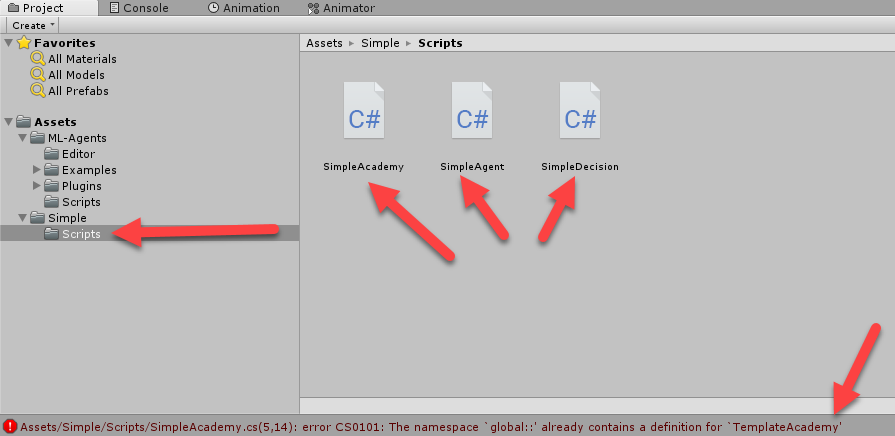Switch to the Animator tab
This screenshot has height=436, width=895.
[341, 8]
